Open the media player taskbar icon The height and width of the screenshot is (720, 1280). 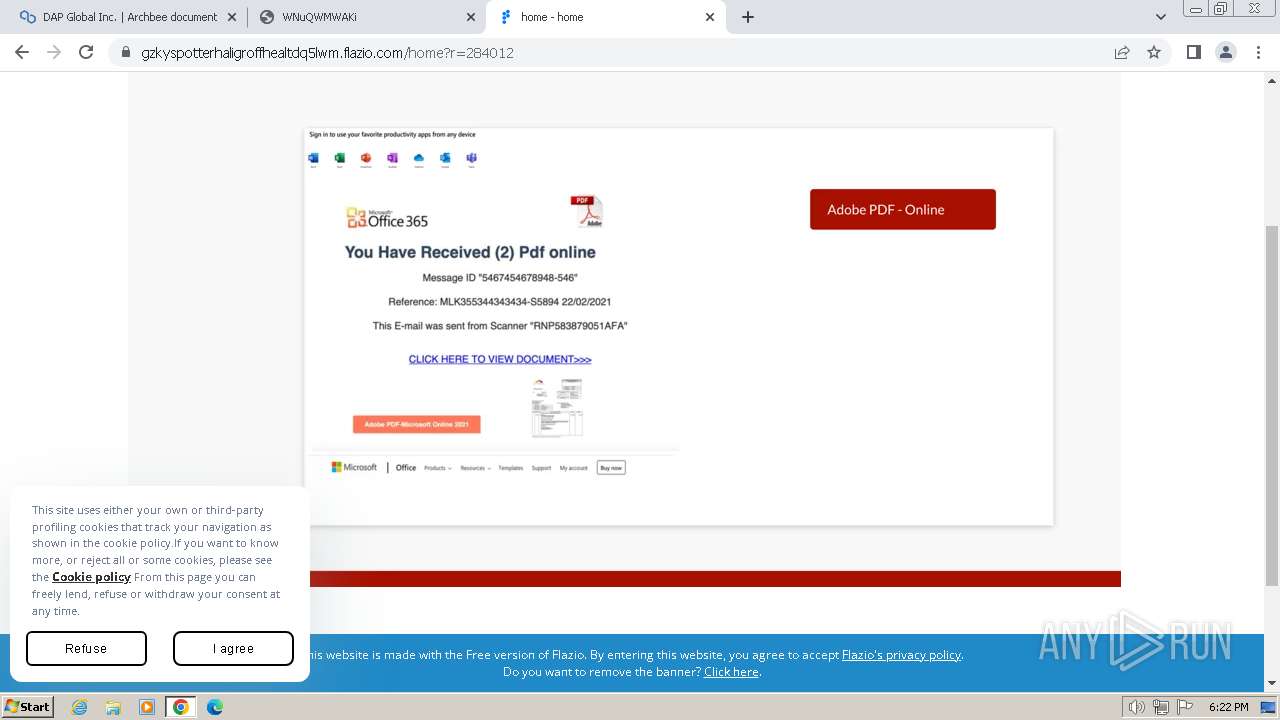click(x=147, y=707)
